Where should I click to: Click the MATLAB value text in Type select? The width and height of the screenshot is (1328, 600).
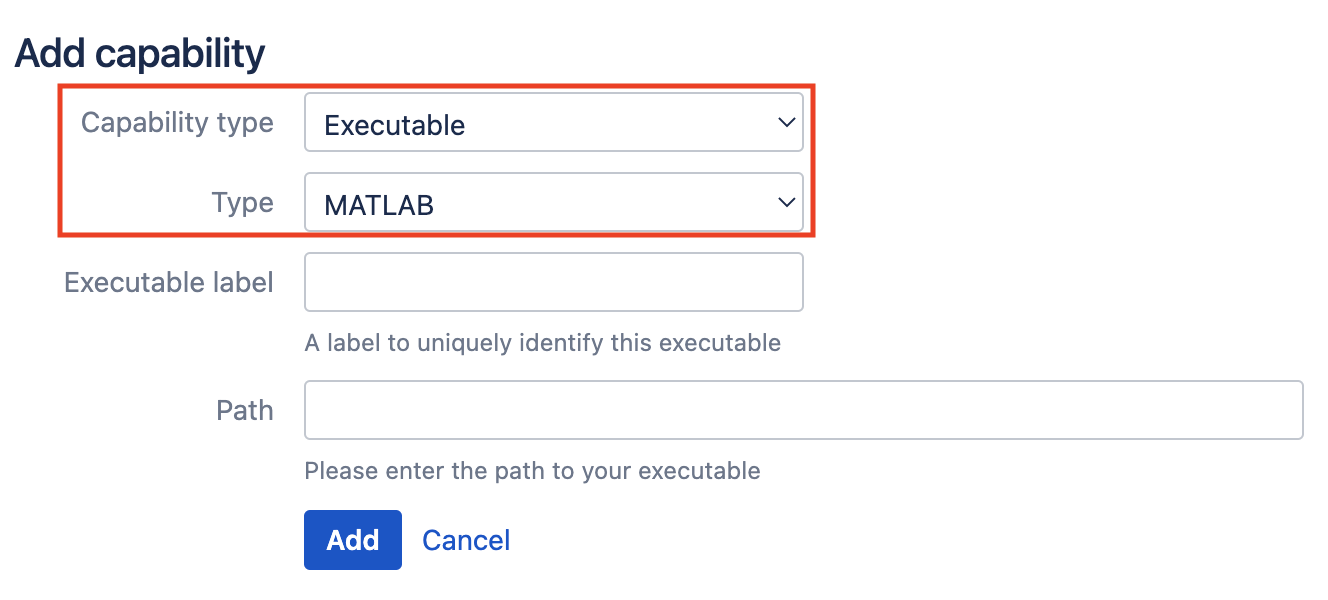click(x=379, y=206)
